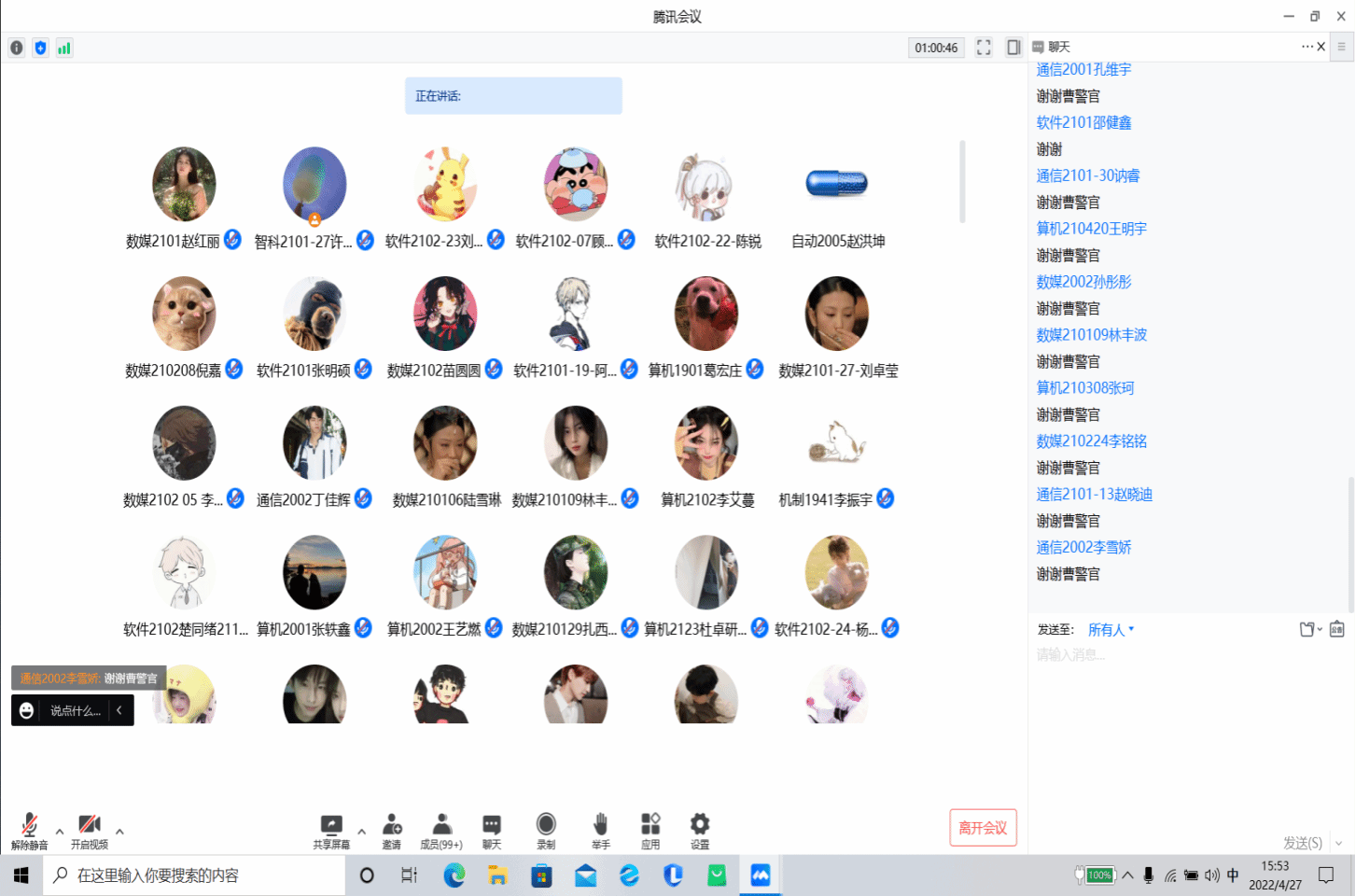Open the Tencent Meeting taskbar icon
Viewport: 1355px width, 896px height.
[761, 875]
